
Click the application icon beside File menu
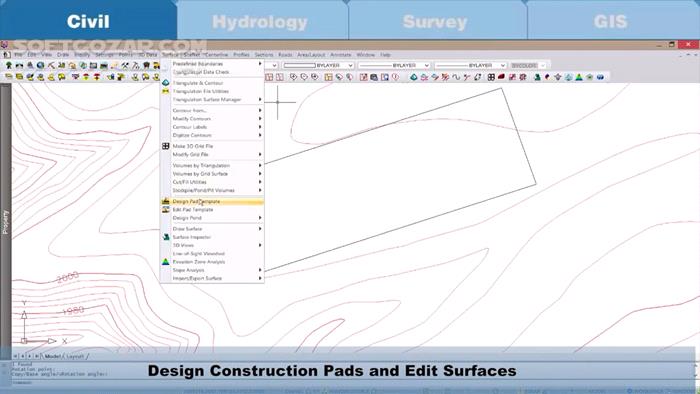point(7,54)
